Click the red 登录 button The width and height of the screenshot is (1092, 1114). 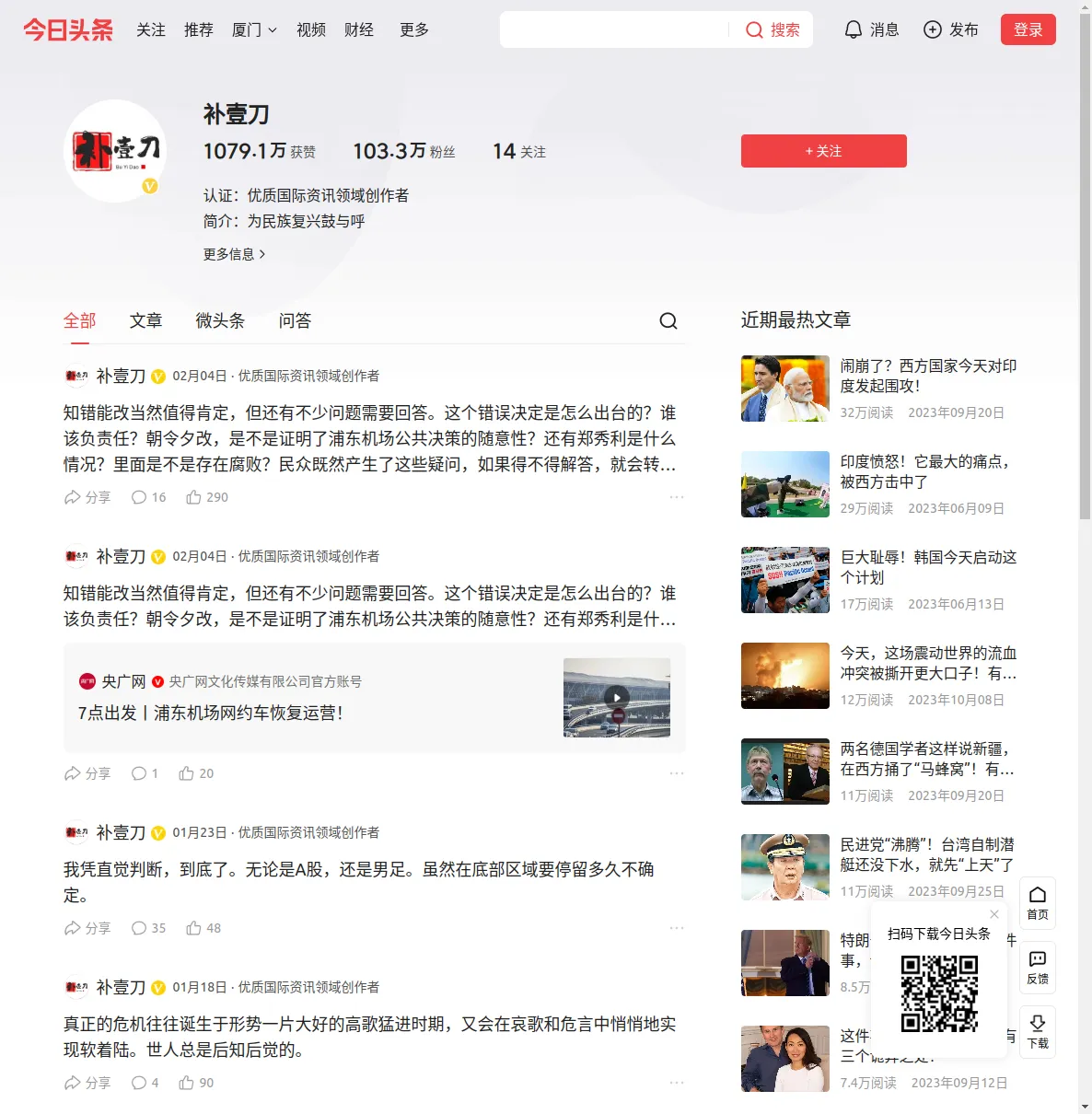1028,29
